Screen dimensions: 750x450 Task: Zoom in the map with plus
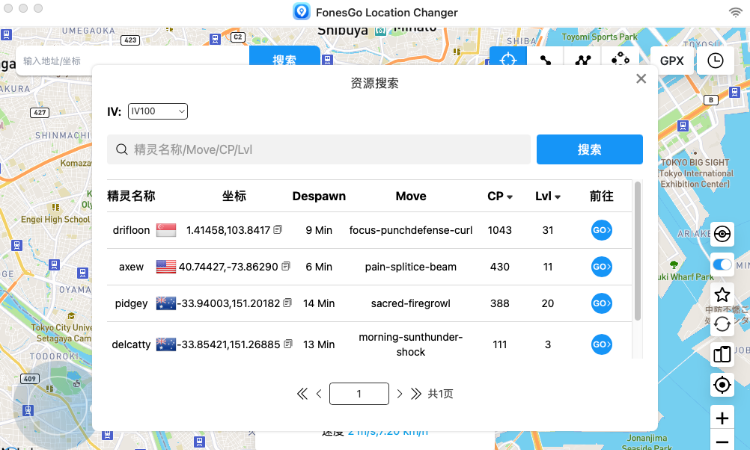(x=722, y=418)
